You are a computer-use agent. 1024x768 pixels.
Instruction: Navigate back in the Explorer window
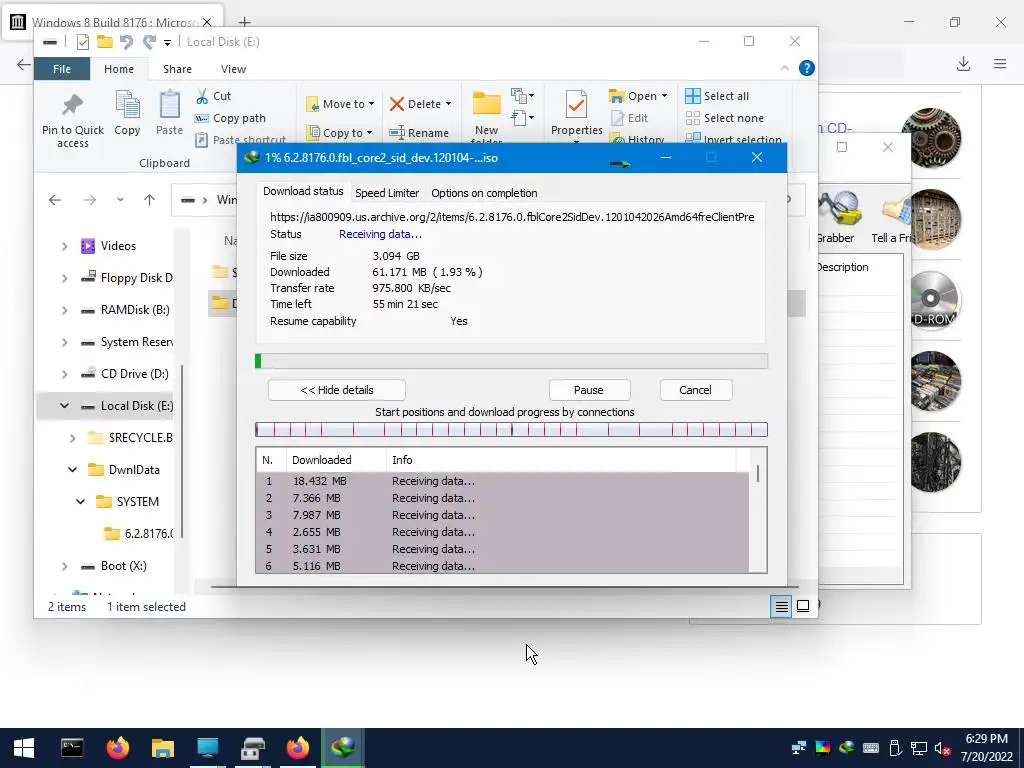click(x=55, y=200)
